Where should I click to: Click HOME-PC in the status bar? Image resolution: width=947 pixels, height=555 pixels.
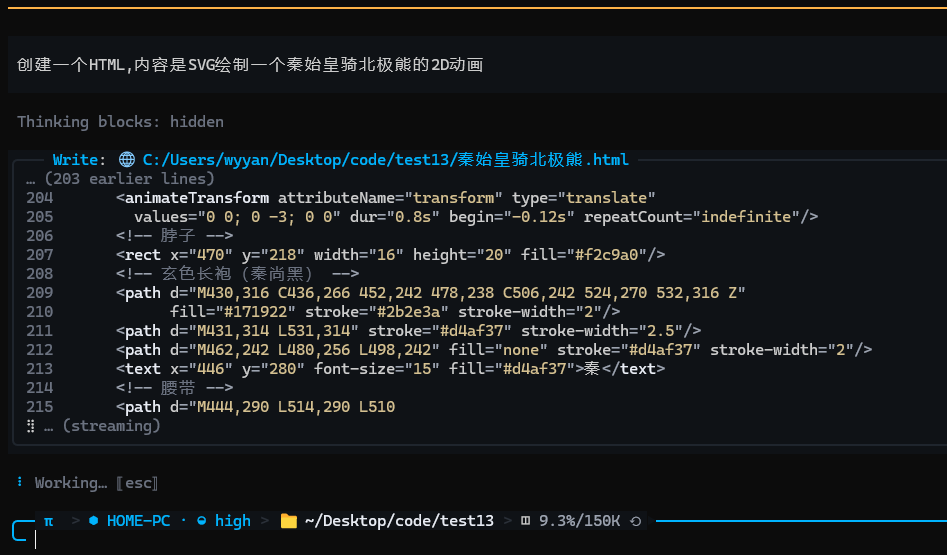click(138, 521)
